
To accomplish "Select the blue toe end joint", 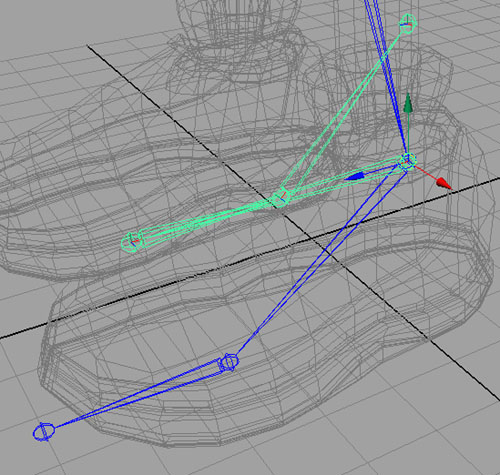I will tap(44, 432).
